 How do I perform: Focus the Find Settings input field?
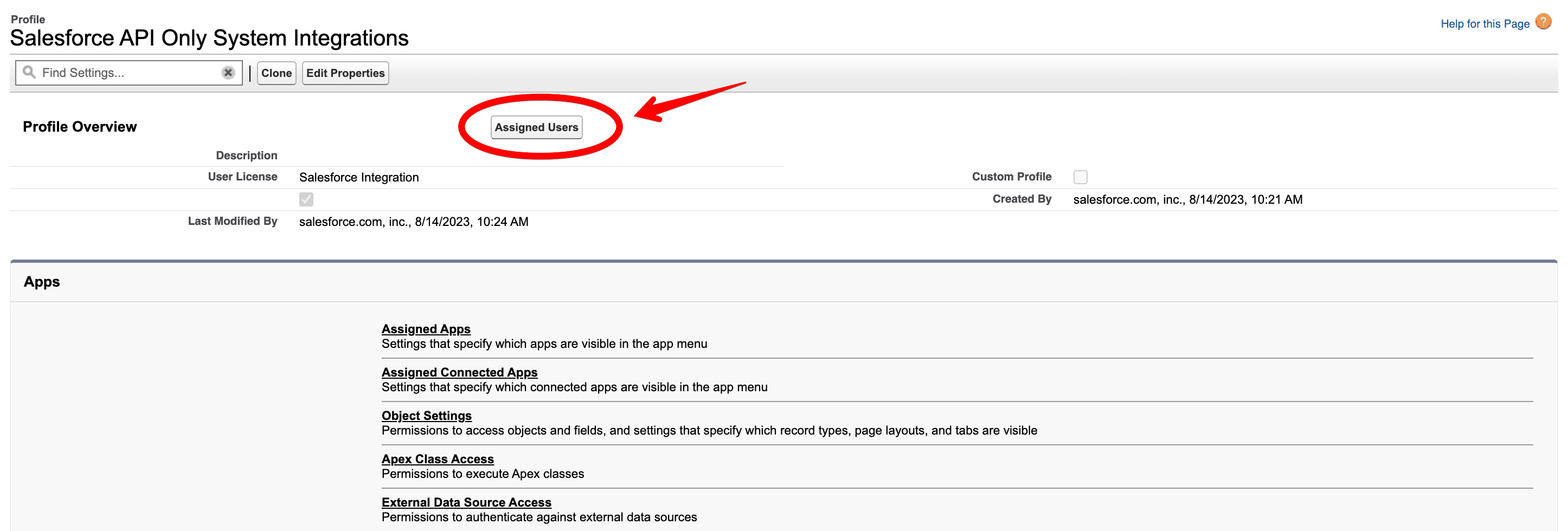pos(128,73)
